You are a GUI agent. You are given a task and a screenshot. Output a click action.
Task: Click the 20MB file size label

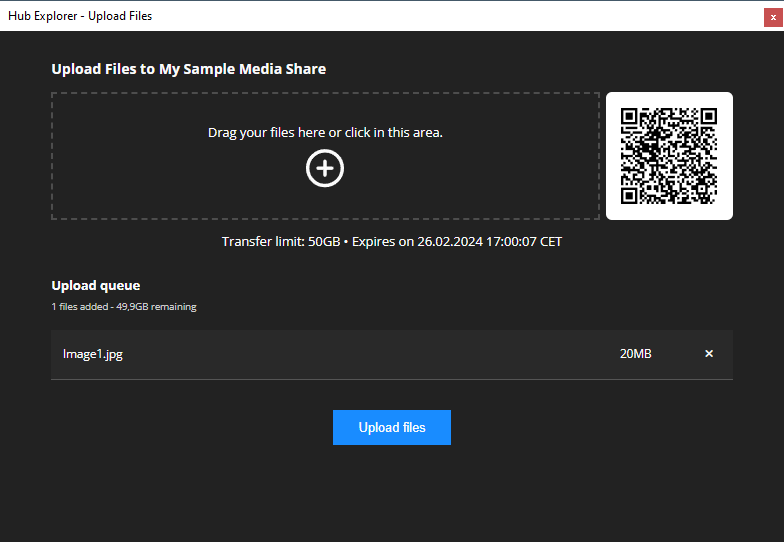point(635,354)
